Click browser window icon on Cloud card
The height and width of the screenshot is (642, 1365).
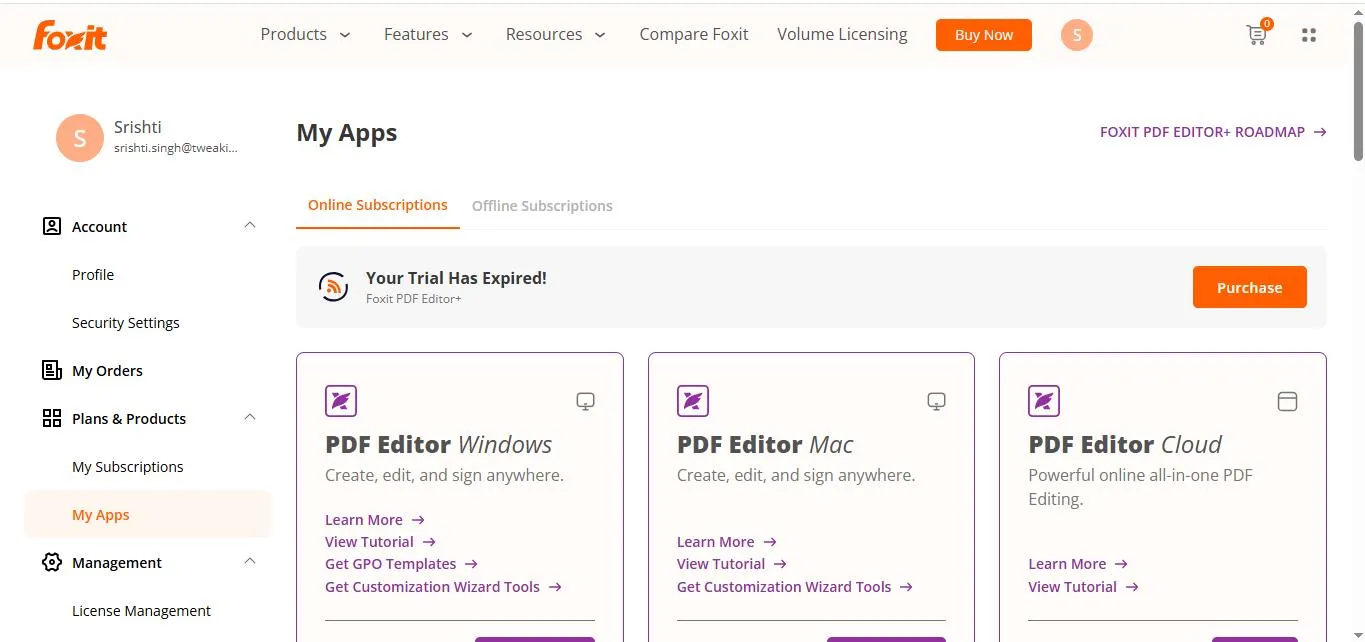tap(1288, 401)
